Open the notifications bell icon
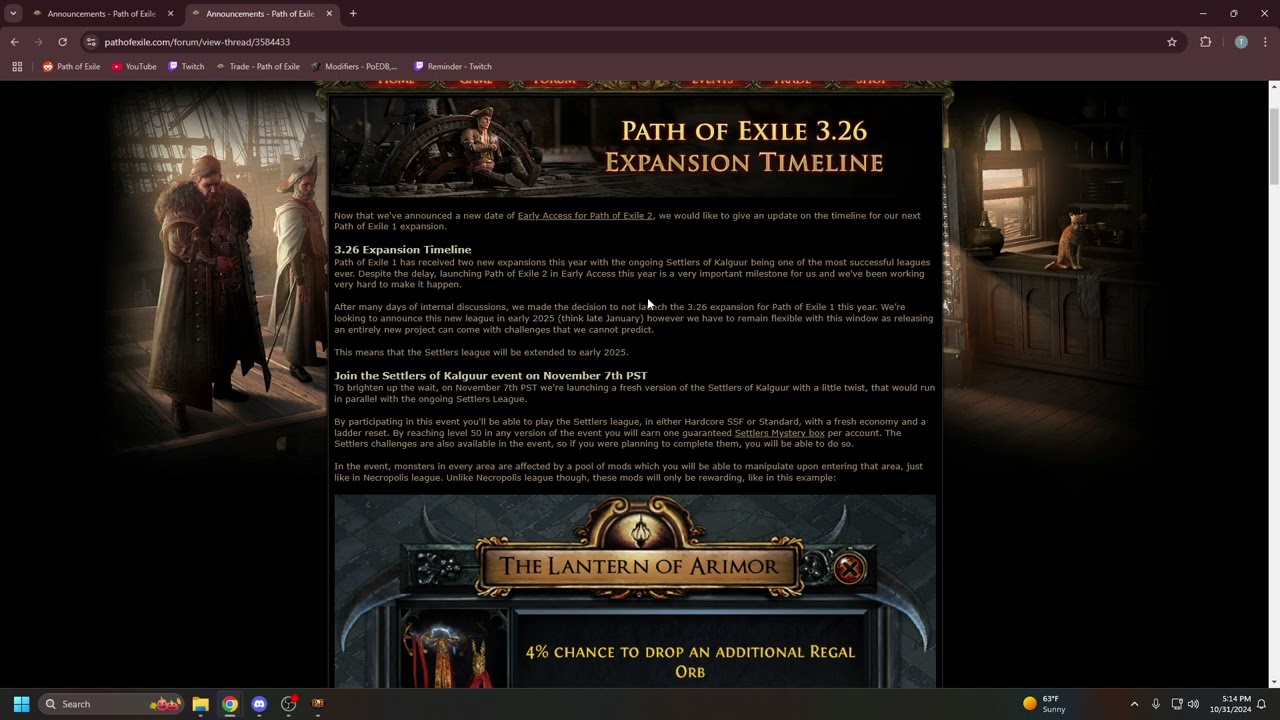Screen dimensions: 1280x720 (x=1262, y=704)
